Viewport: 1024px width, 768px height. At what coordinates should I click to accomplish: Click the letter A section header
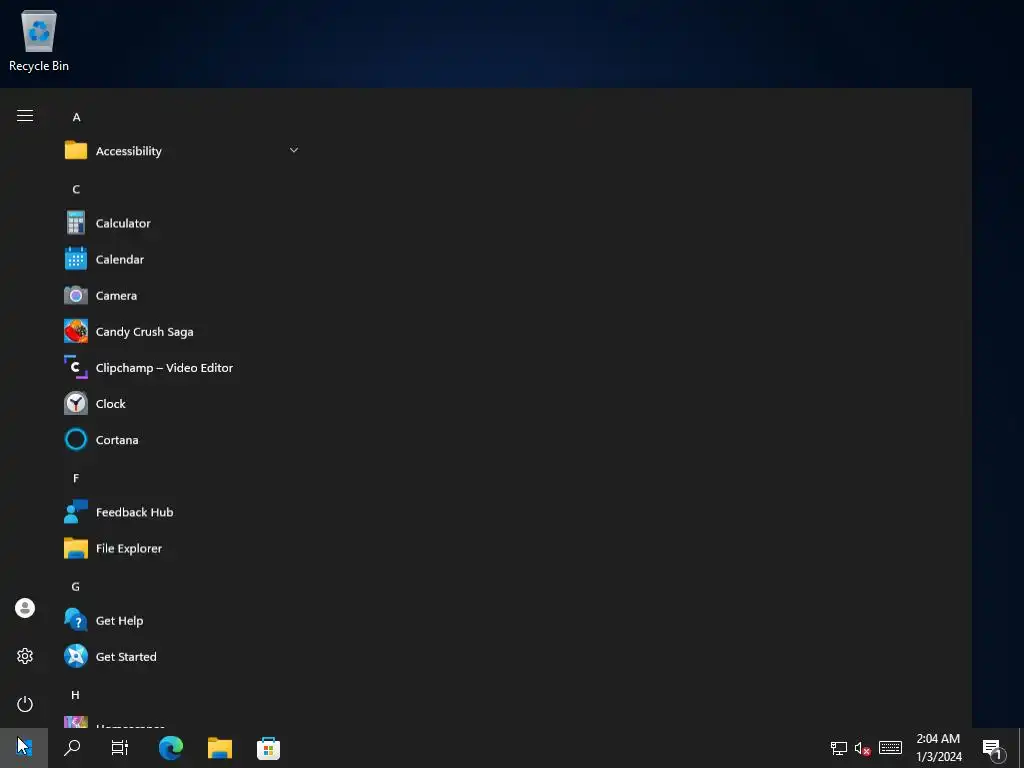point(76,118)
